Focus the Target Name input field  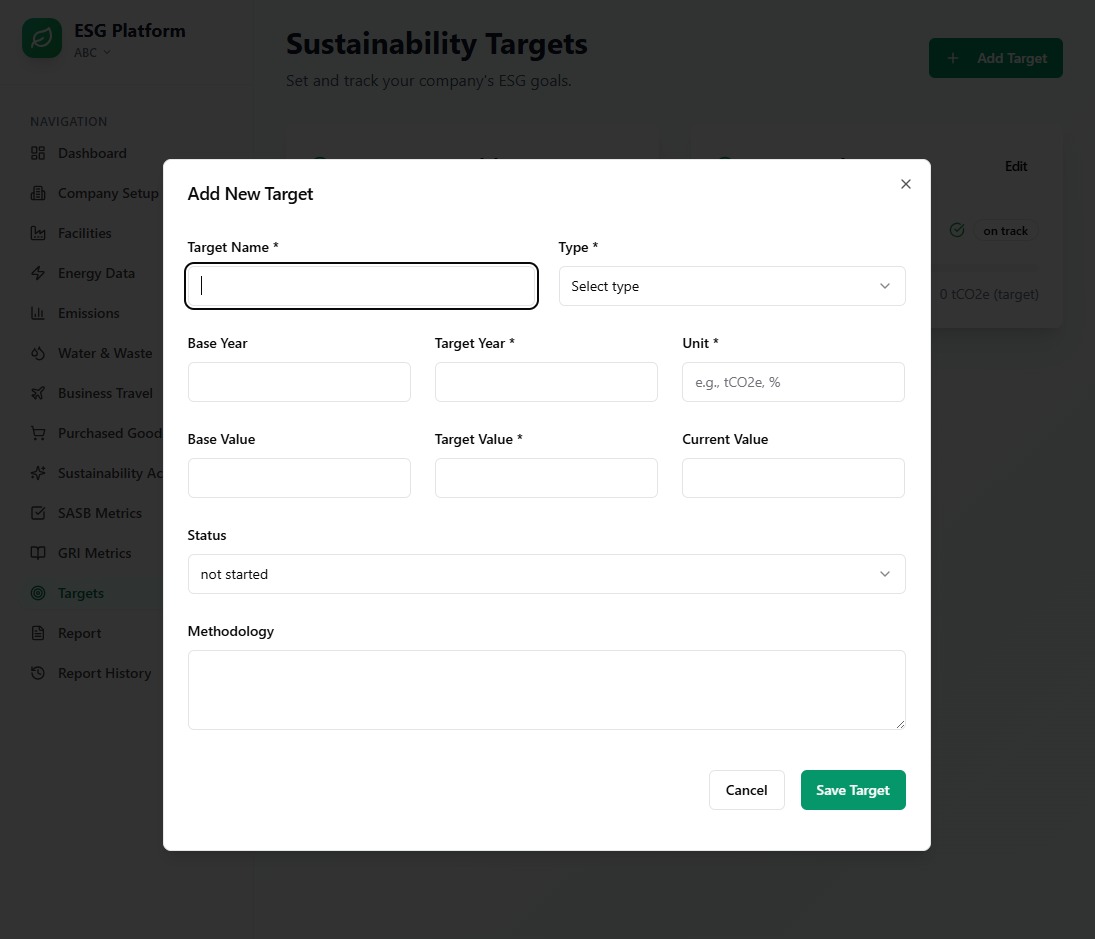click(362, 286)
